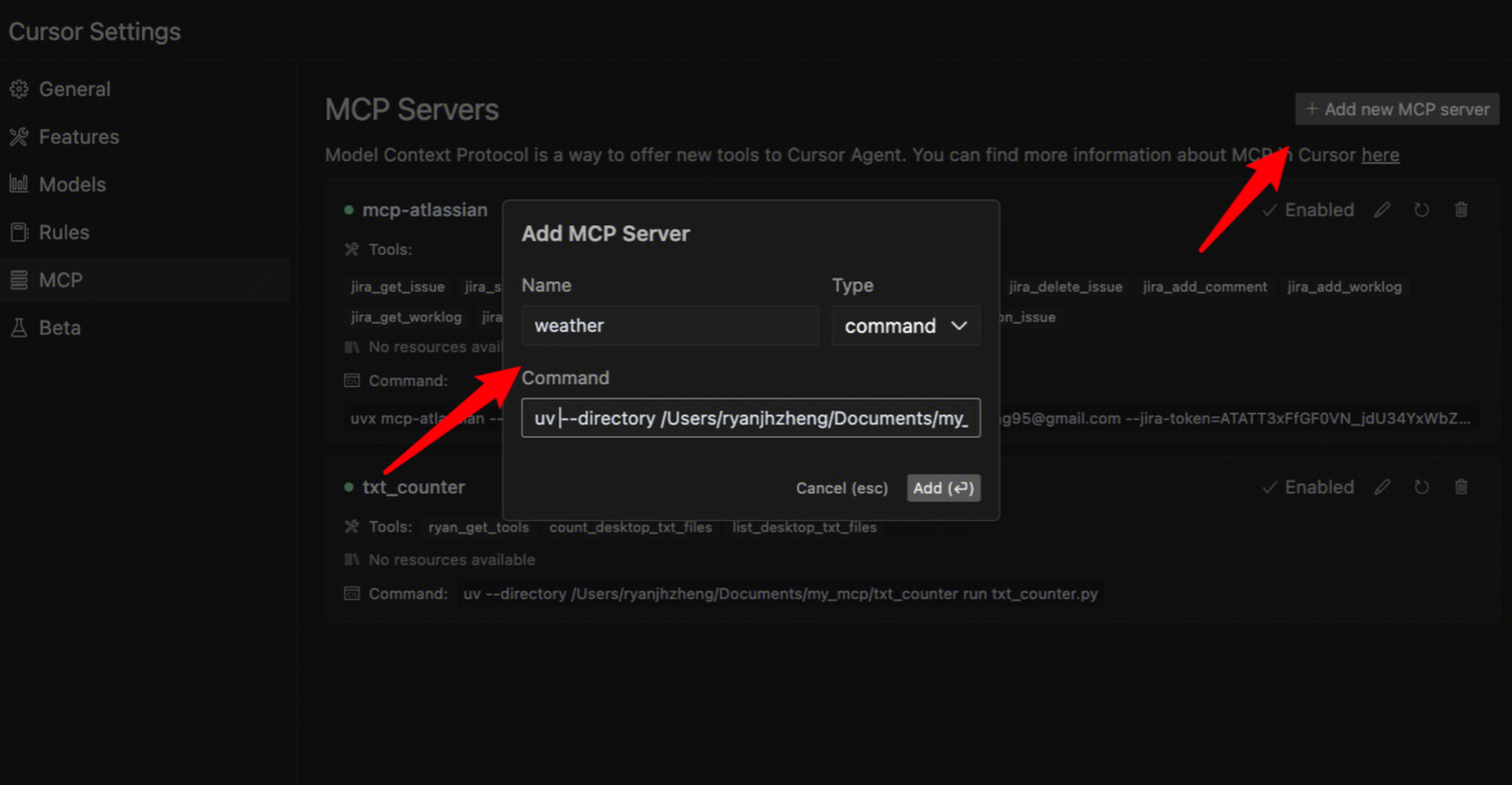Click the Command text input field
This screenshot has width=1512, height=785.
click(x=750, y=418)
